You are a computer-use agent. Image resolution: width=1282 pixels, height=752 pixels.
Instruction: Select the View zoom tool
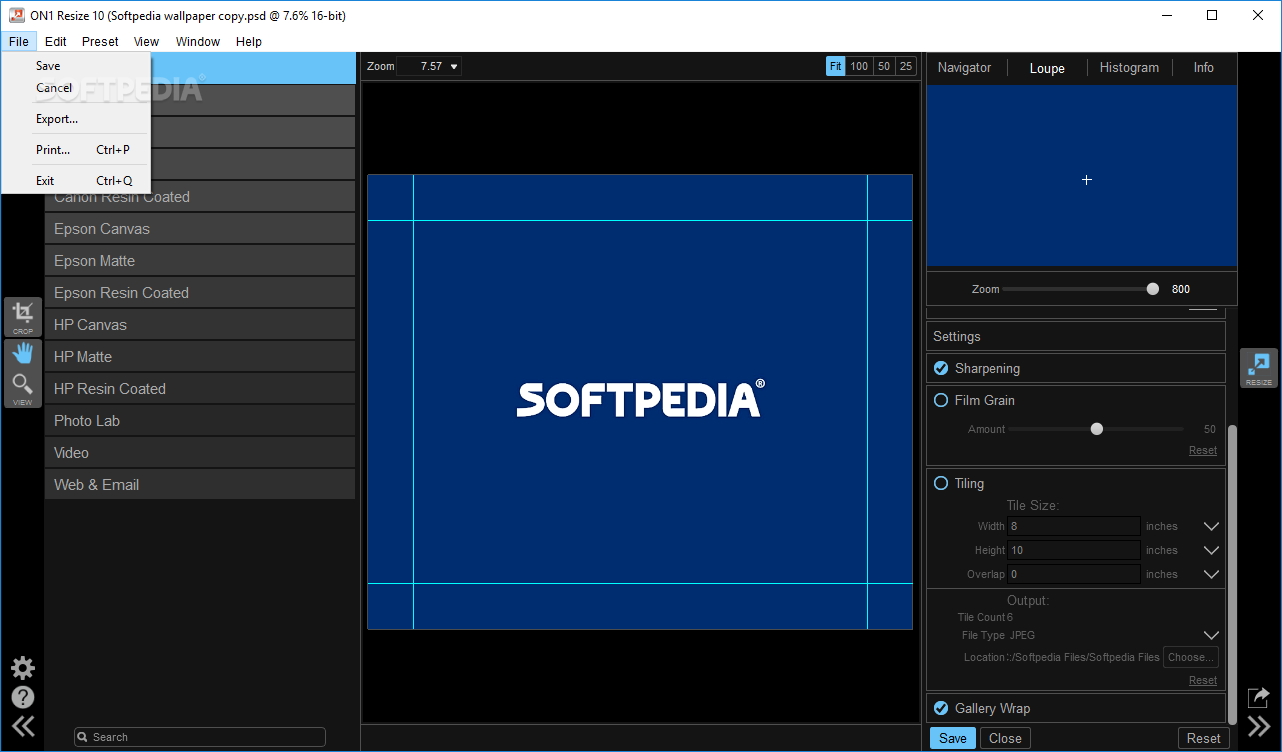pos(22,388)
